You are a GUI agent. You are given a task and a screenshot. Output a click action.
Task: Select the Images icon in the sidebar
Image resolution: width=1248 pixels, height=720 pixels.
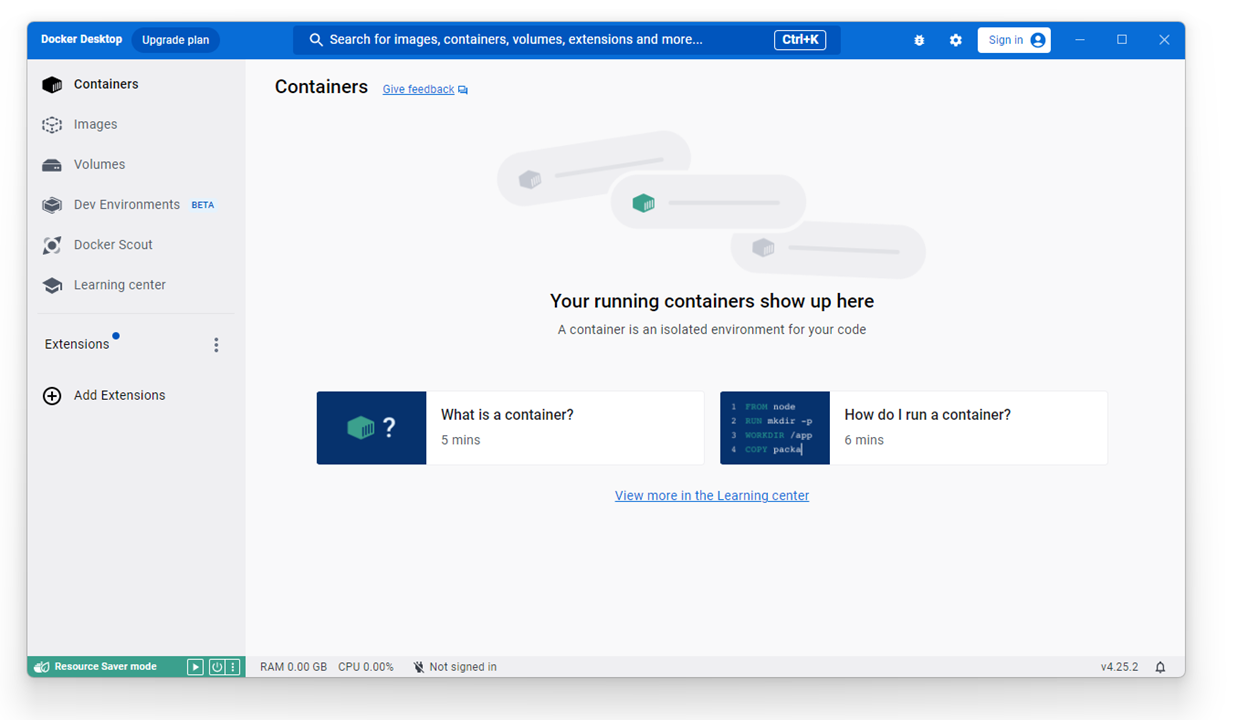51,124
